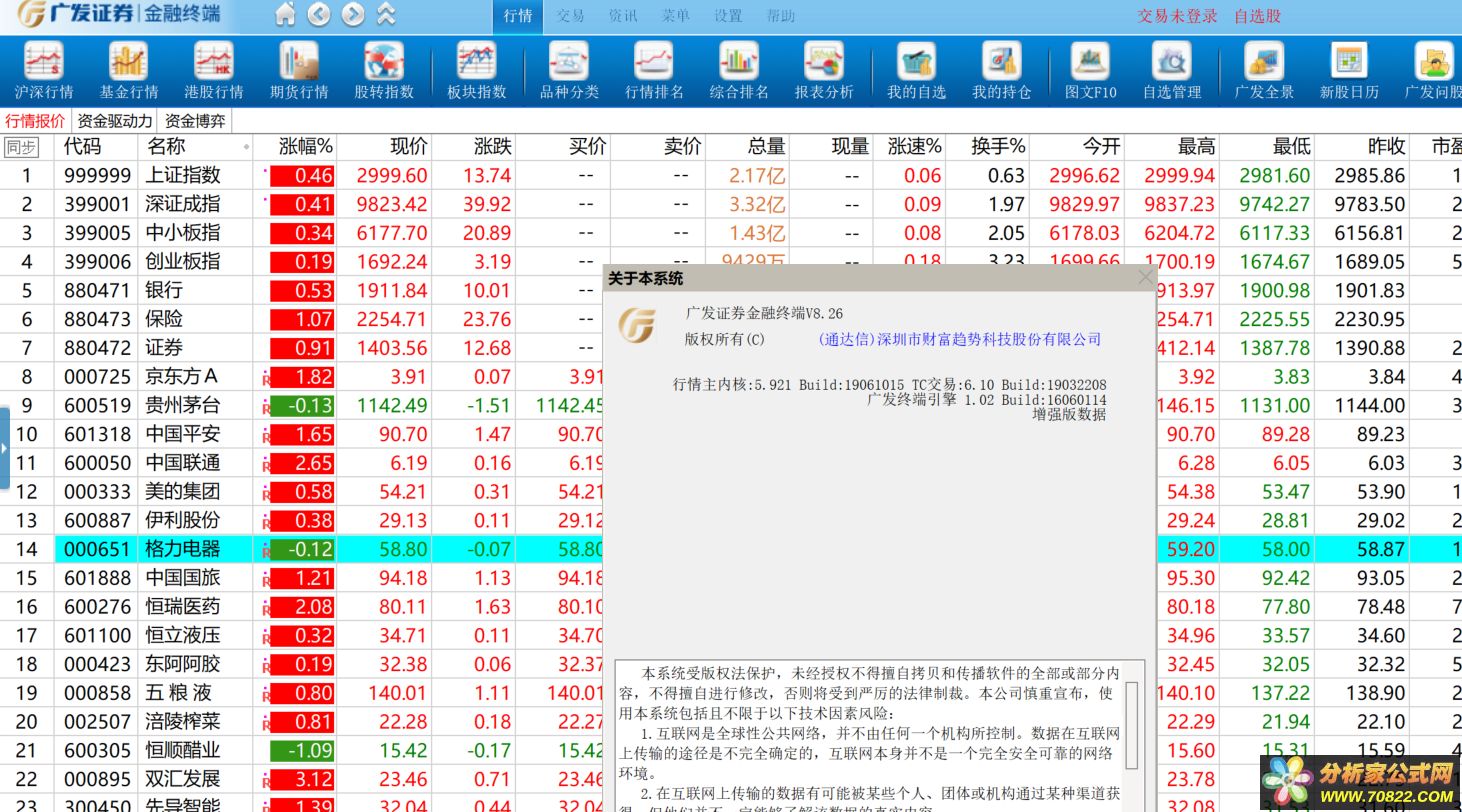This screenshot has width=1462, height=812.
Task: Open 行情排名 ranking icon
Action: tap(654, 71)
